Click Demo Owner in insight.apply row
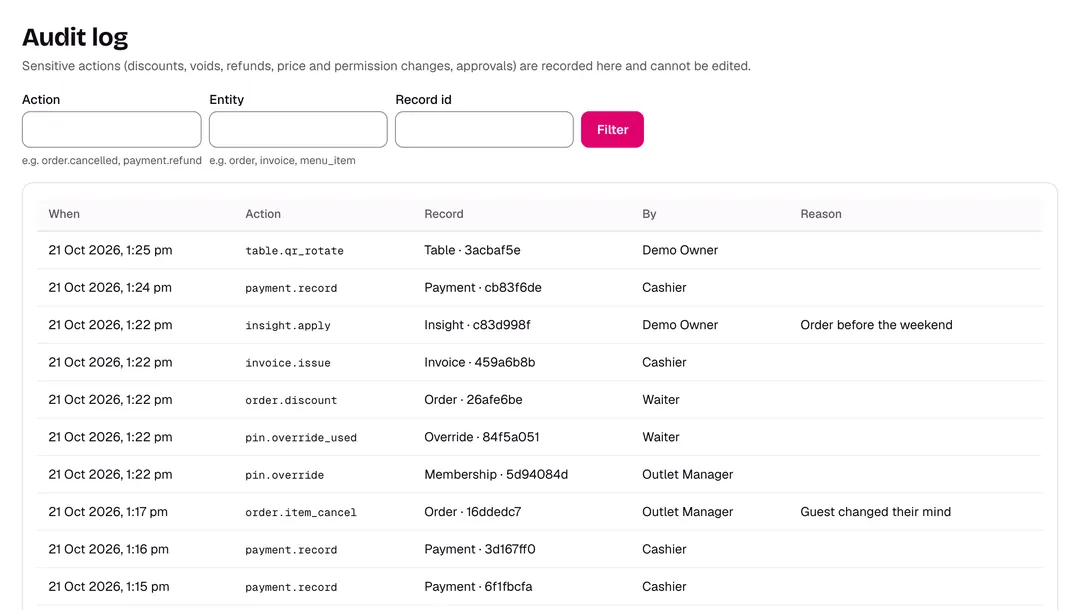The width and height of the screenshot is (1080, 610). tap(680, 324)
